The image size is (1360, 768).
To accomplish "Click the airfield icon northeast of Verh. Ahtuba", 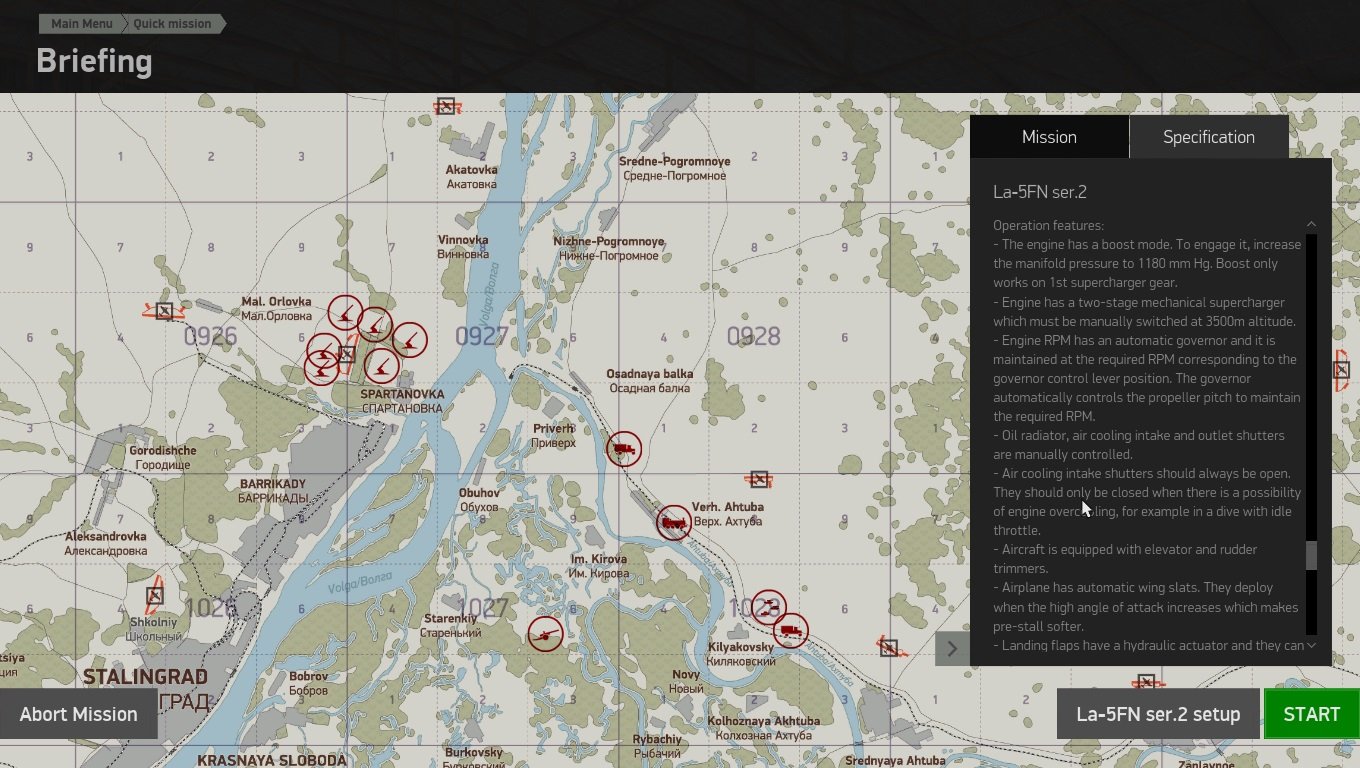I will 759,480.
